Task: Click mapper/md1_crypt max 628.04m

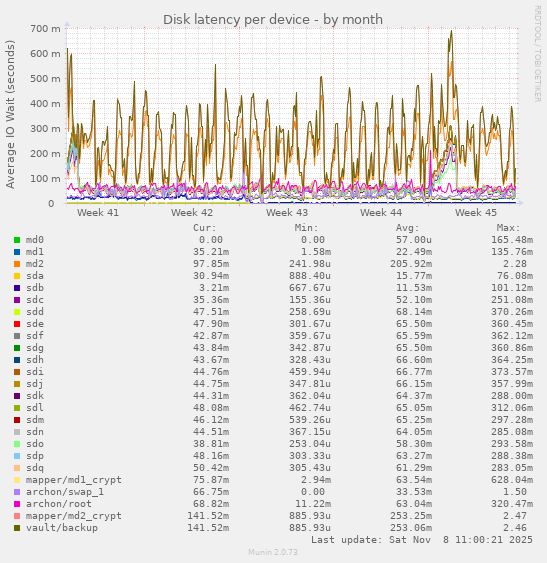Action: click(x=512, y=480)
